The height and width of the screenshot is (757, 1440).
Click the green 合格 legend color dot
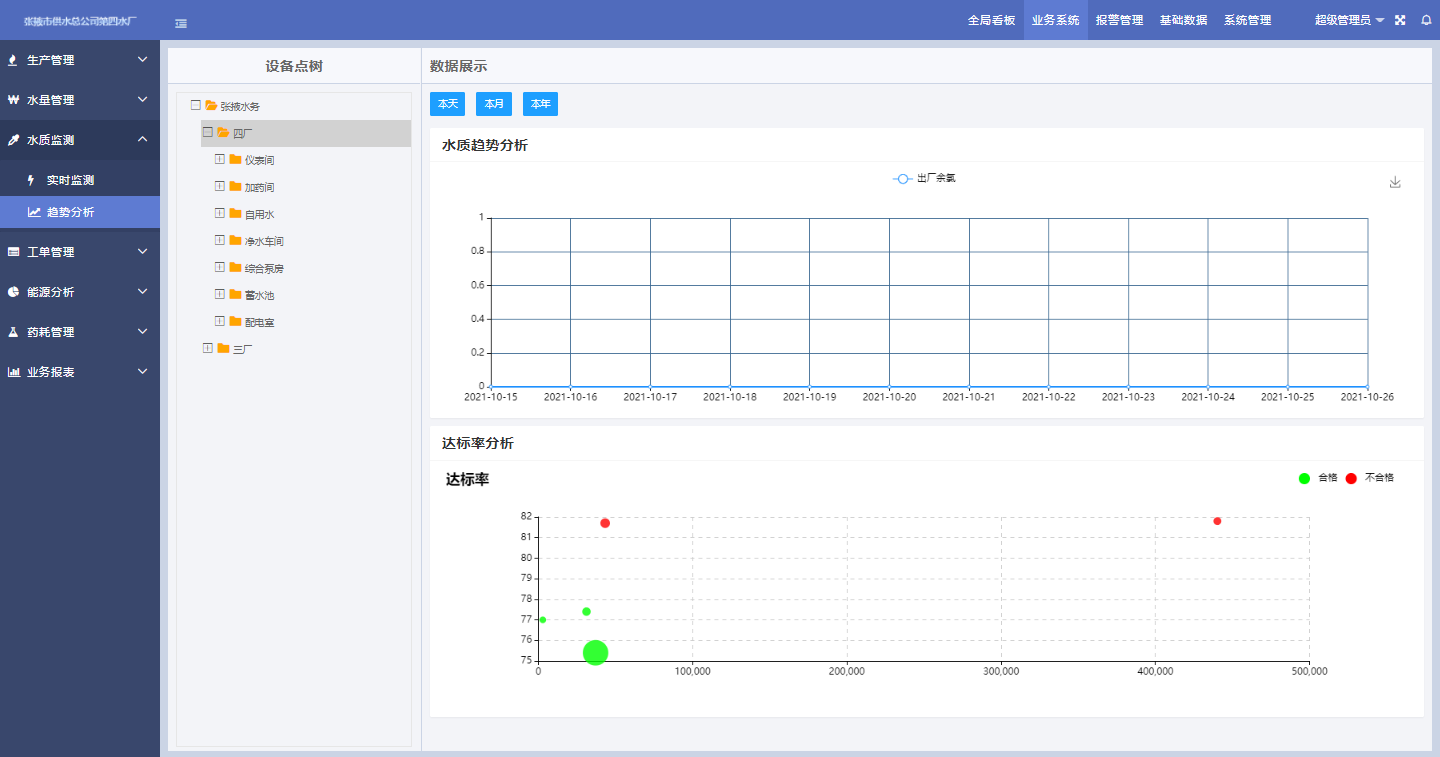point(1304,478)
